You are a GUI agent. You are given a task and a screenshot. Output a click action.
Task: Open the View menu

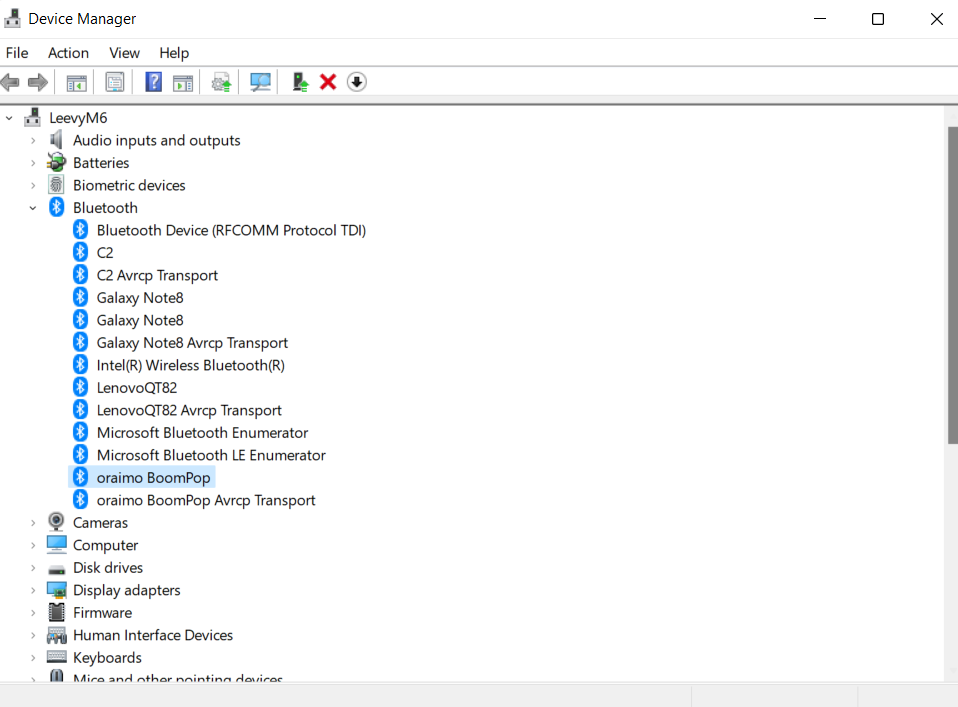(125, 53)
